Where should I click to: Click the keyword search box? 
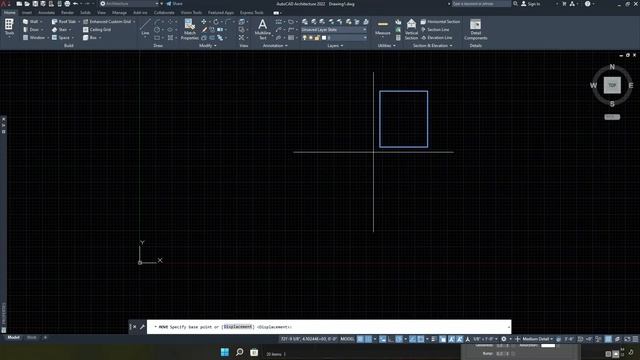tap(481, 4)
